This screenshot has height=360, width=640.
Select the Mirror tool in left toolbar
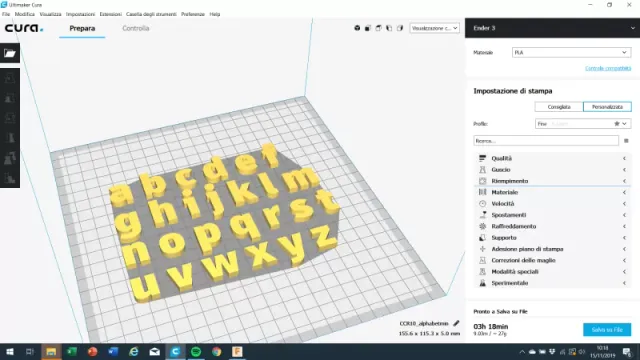(10, 138)
